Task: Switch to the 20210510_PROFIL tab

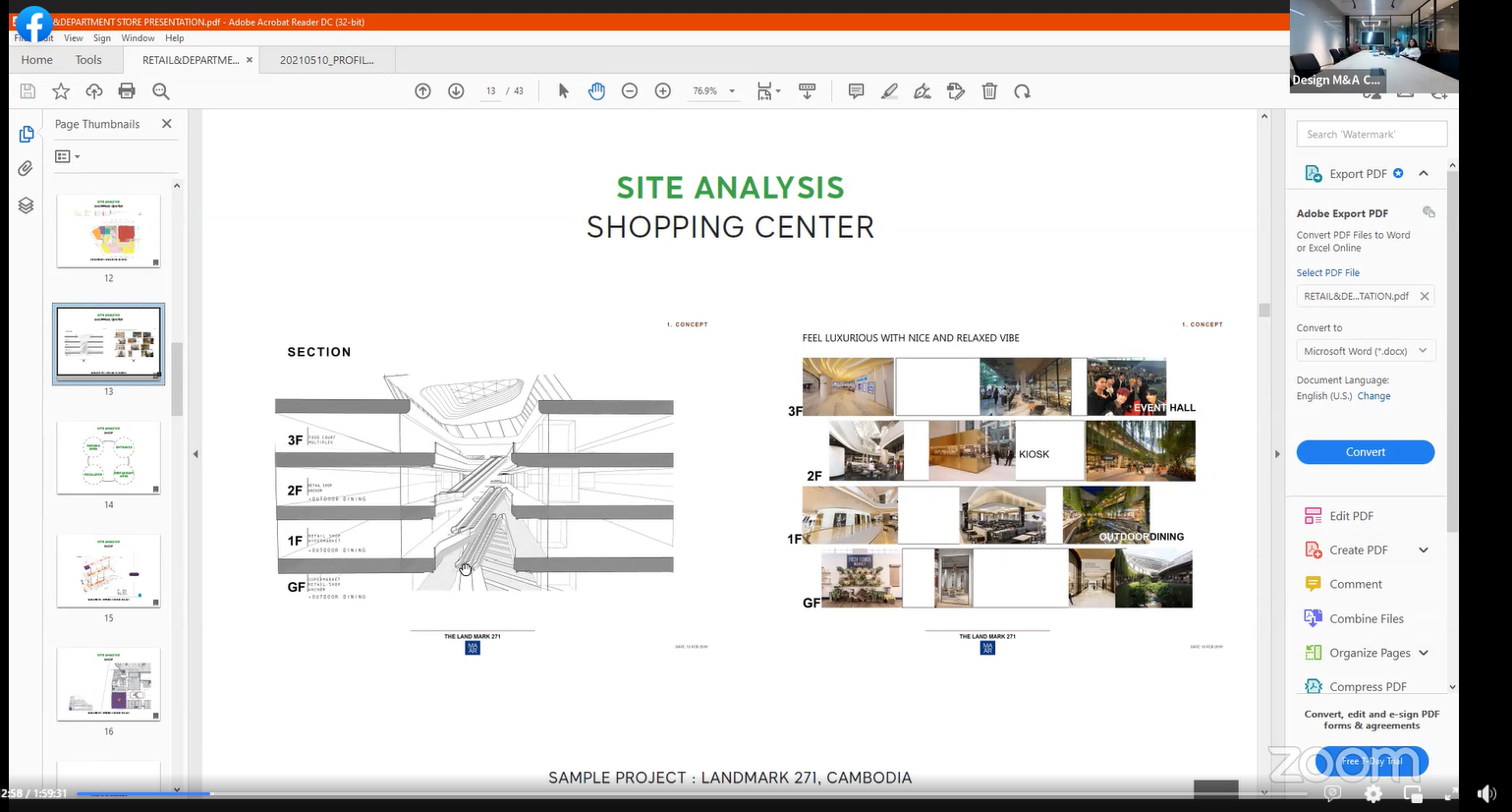Action: click(x=327, y=60)
